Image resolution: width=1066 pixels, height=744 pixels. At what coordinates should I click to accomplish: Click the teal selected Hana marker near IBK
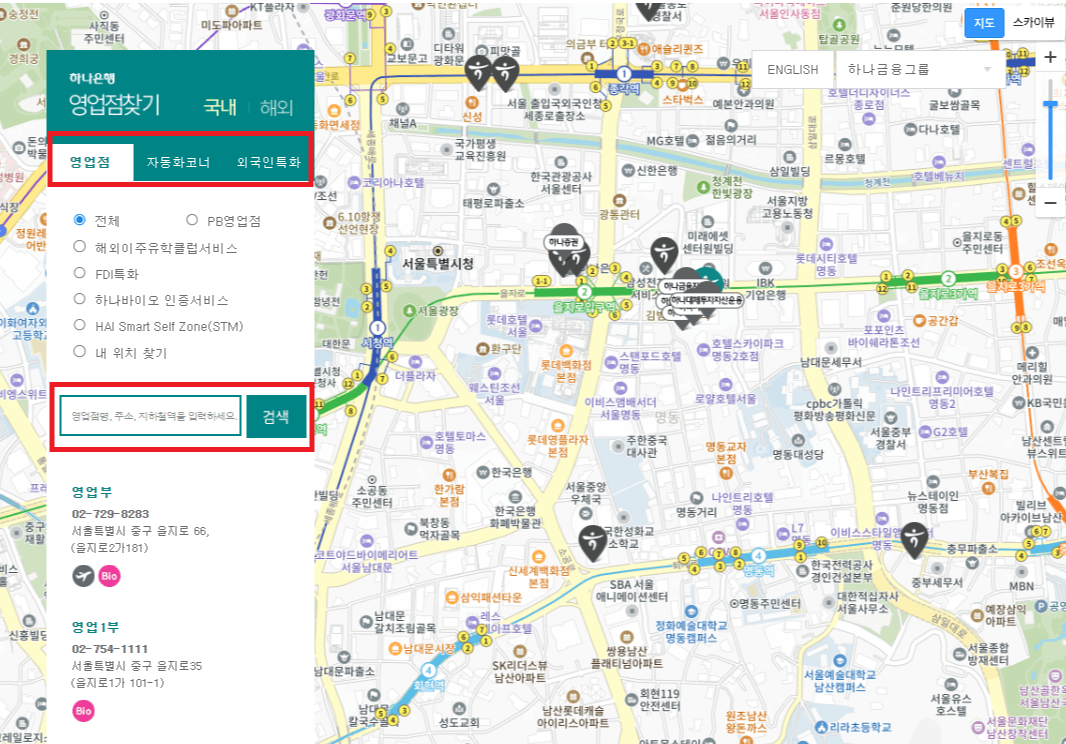[710, 277]
